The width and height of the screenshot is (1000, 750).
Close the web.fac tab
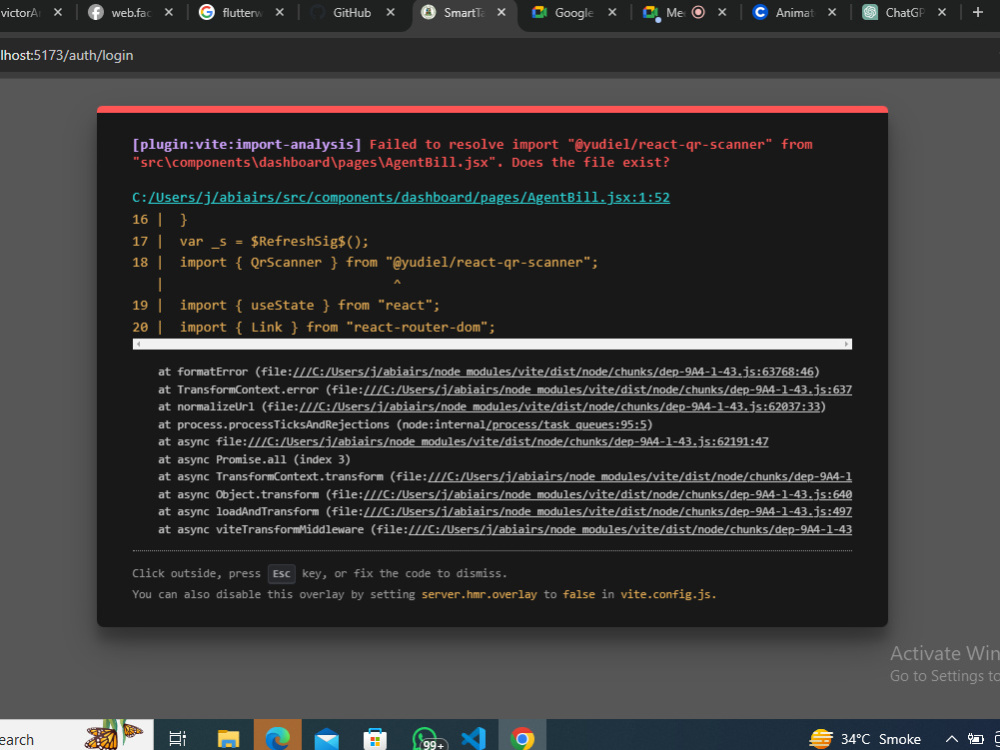coord(168,12)
